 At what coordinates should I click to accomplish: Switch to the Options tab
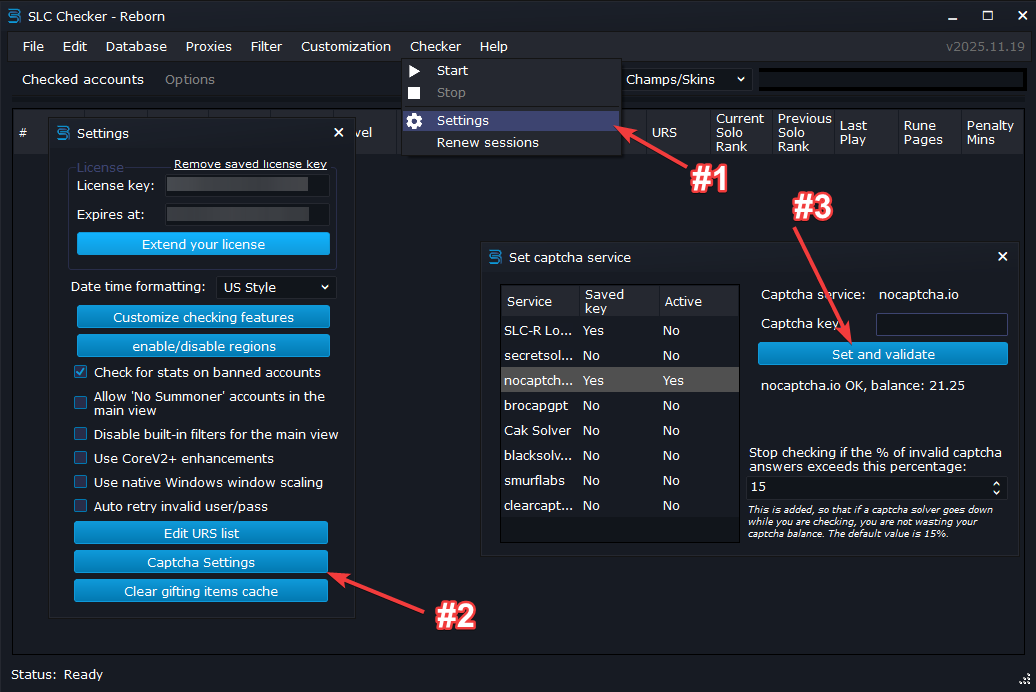(190, 79)
